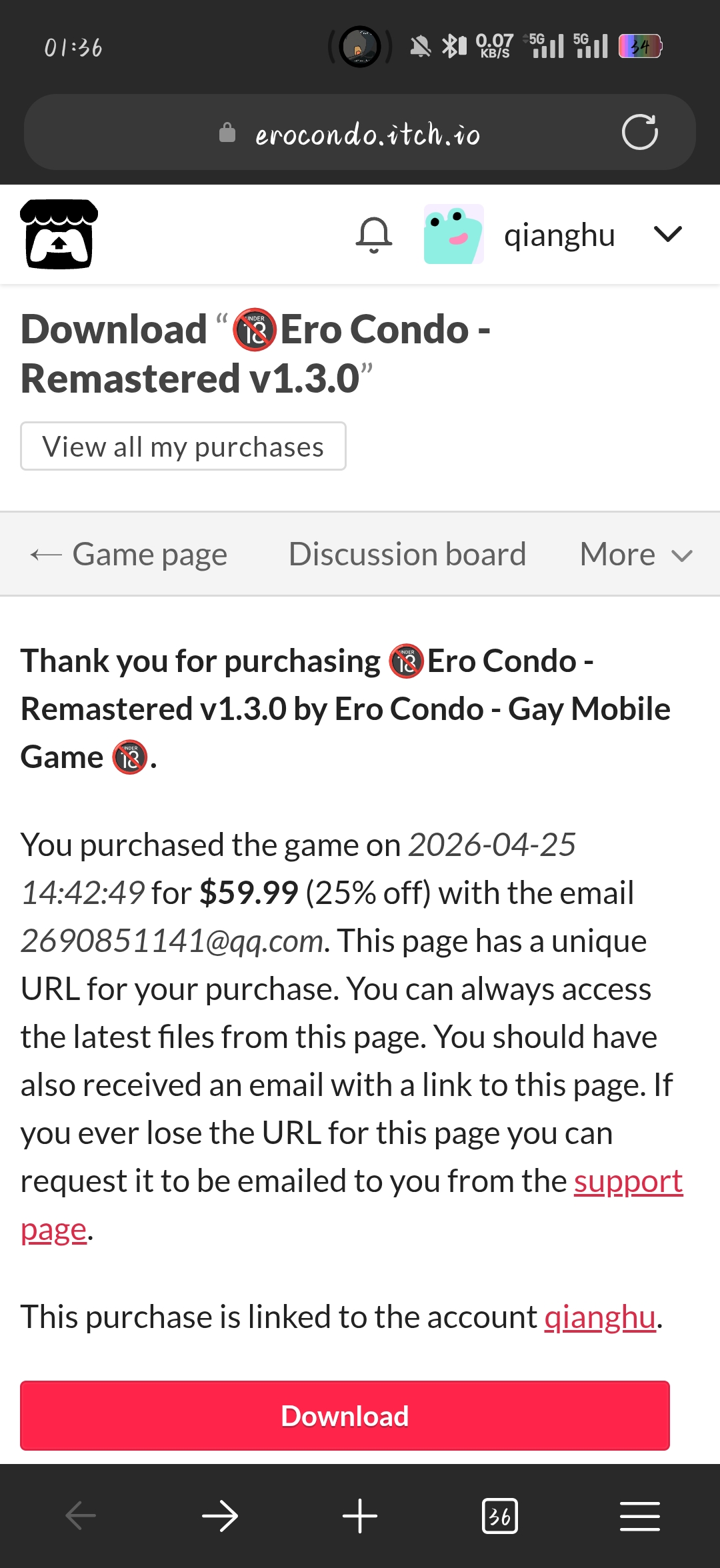Open the itch.io home logo

click(x=59, y=234)
